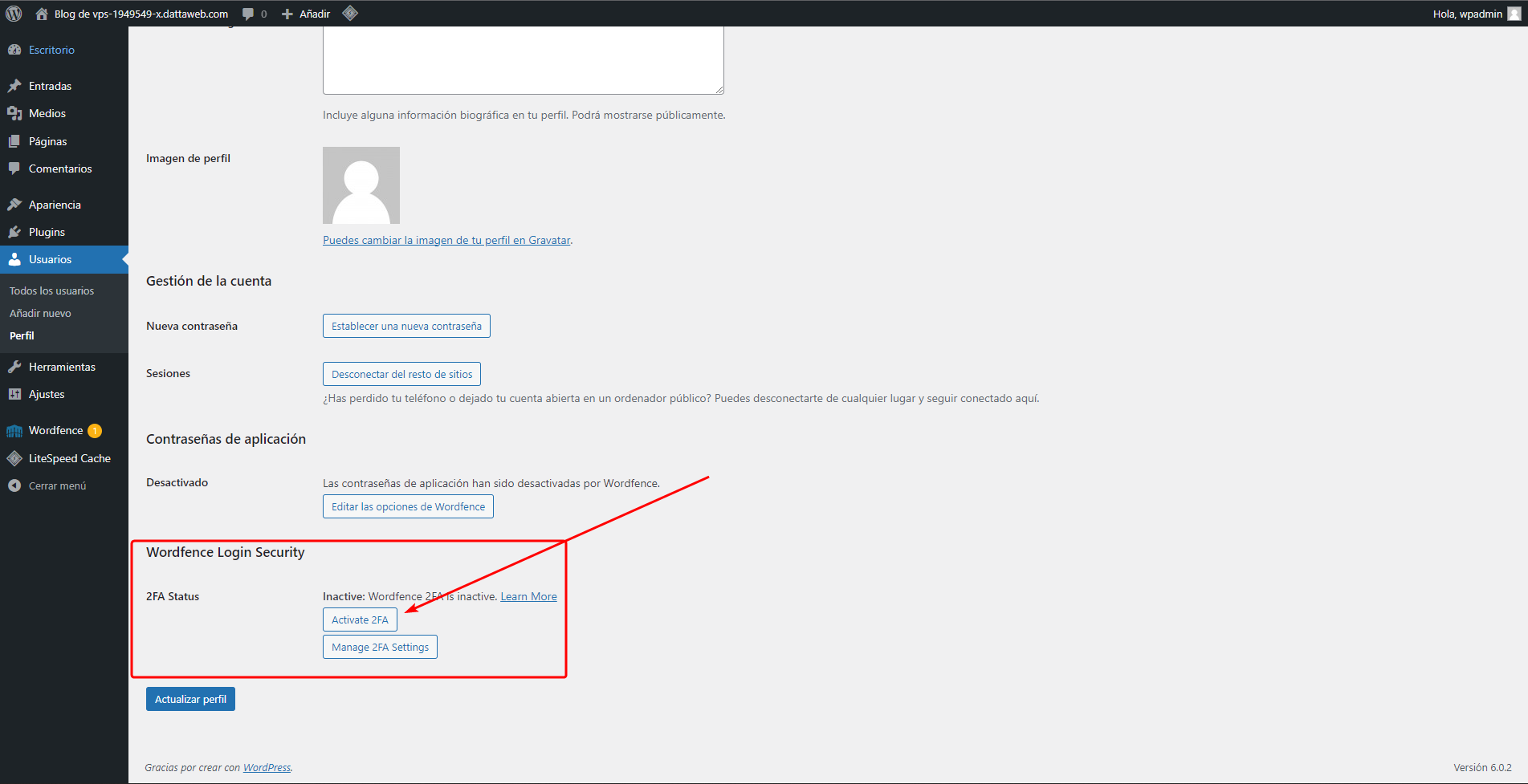Click the Herramientas wrench icon
1528x784 pixels.
point(14,367)
